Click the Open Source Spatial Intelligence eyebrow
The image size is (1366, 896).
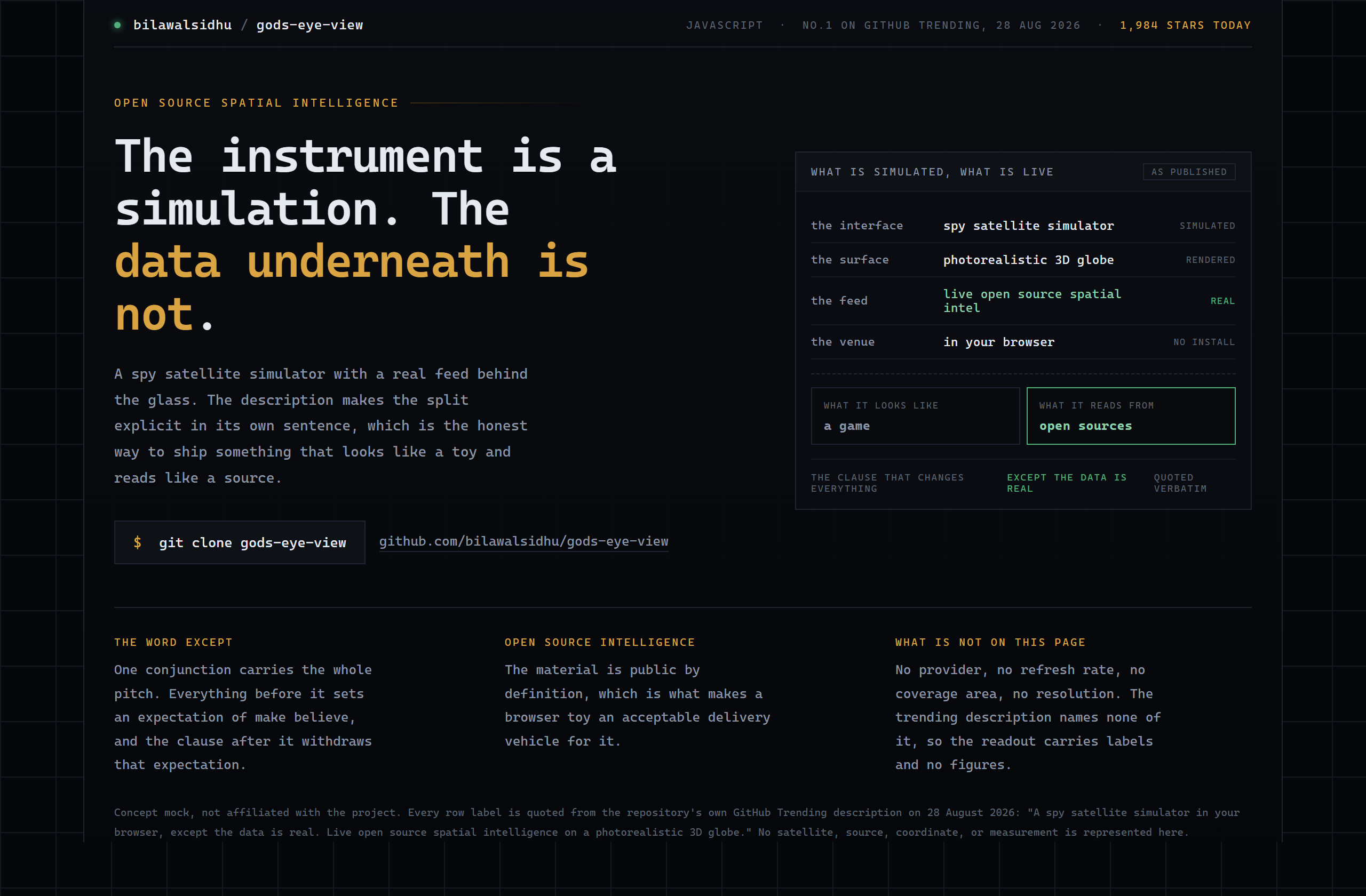click(256, 103)
